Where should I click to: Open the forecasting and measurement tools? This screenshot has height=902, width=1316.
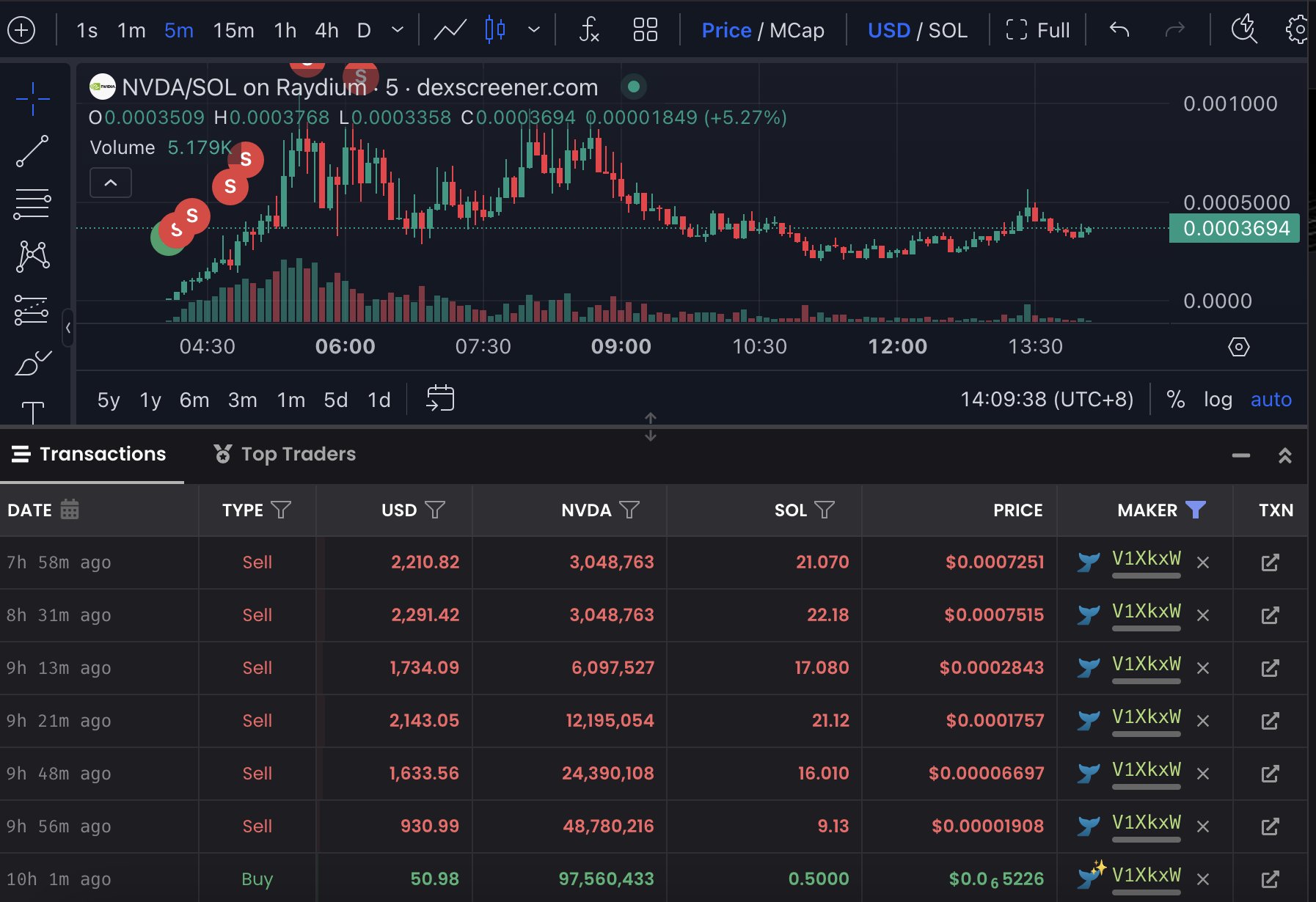coord(32,309)
